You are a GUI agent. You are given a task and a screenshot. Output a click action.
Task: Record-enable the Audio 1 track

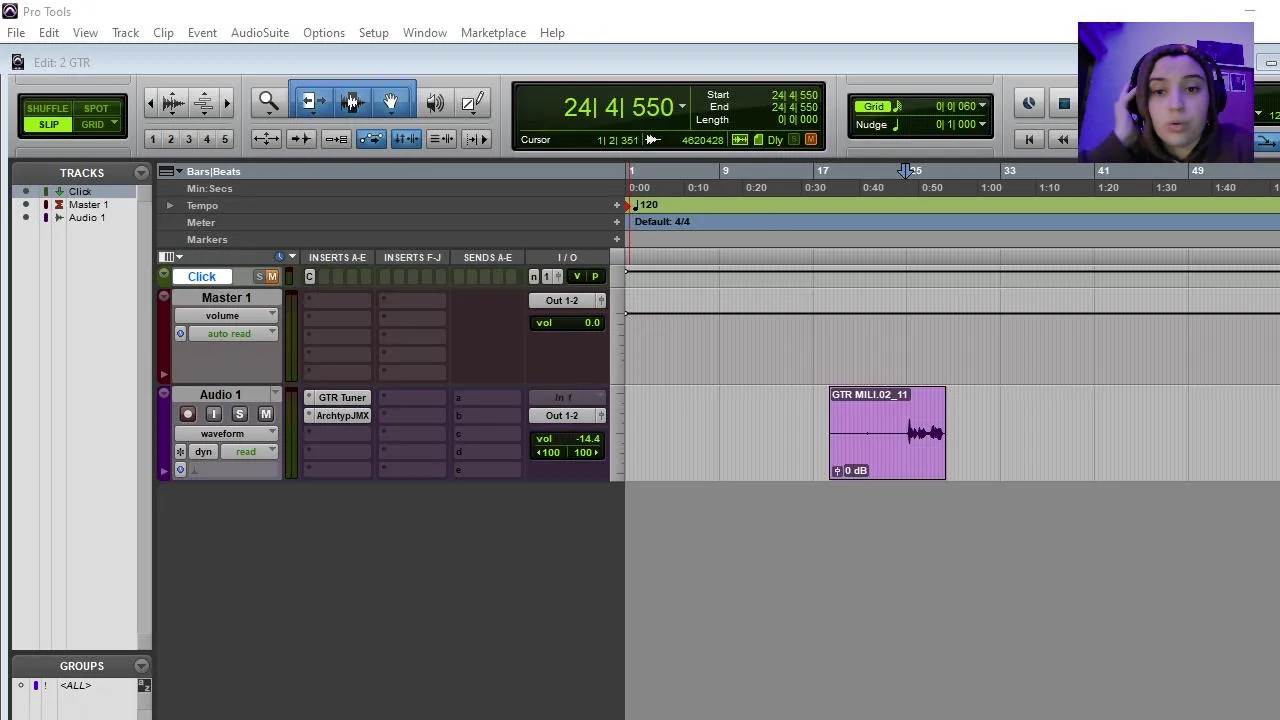click(187, 414)
